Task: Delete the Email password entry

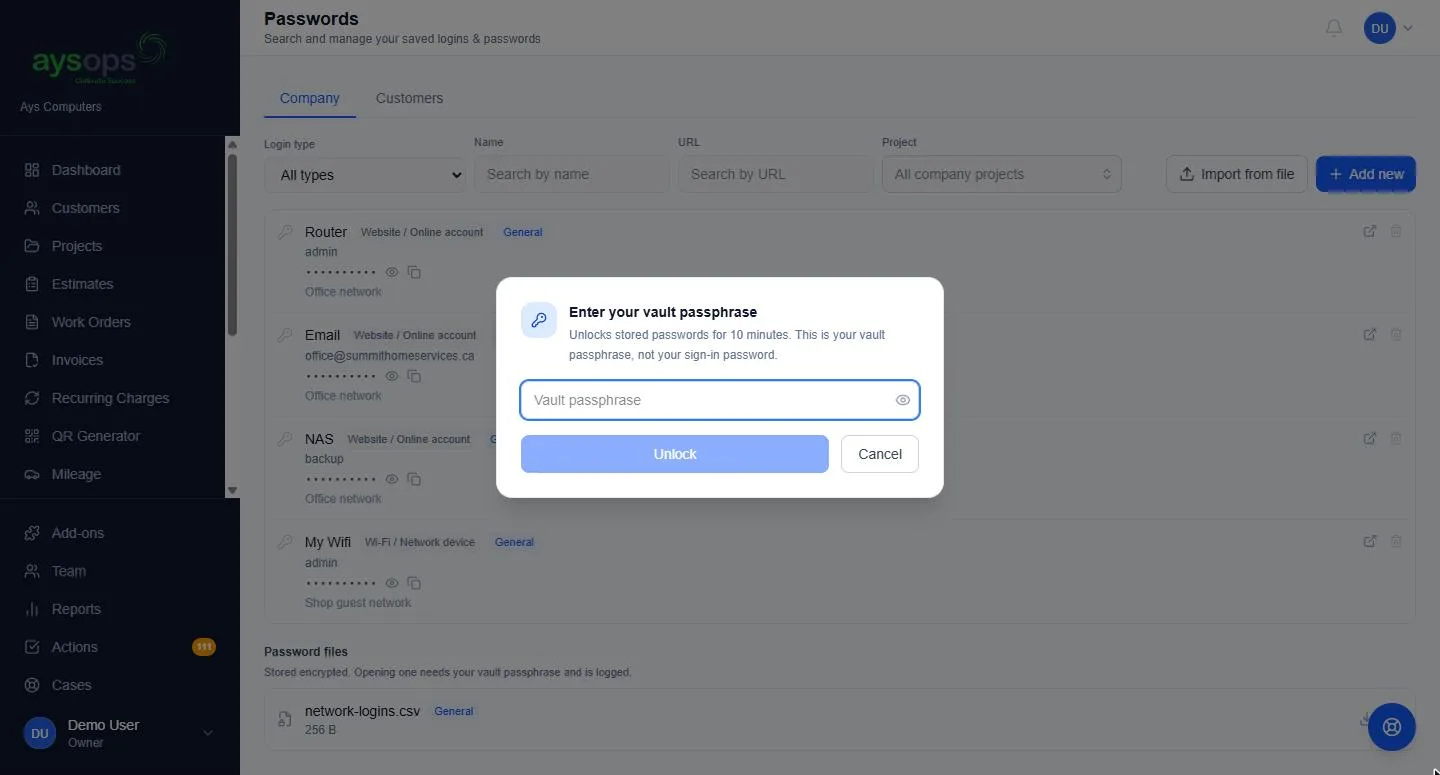Action: 1396,334
